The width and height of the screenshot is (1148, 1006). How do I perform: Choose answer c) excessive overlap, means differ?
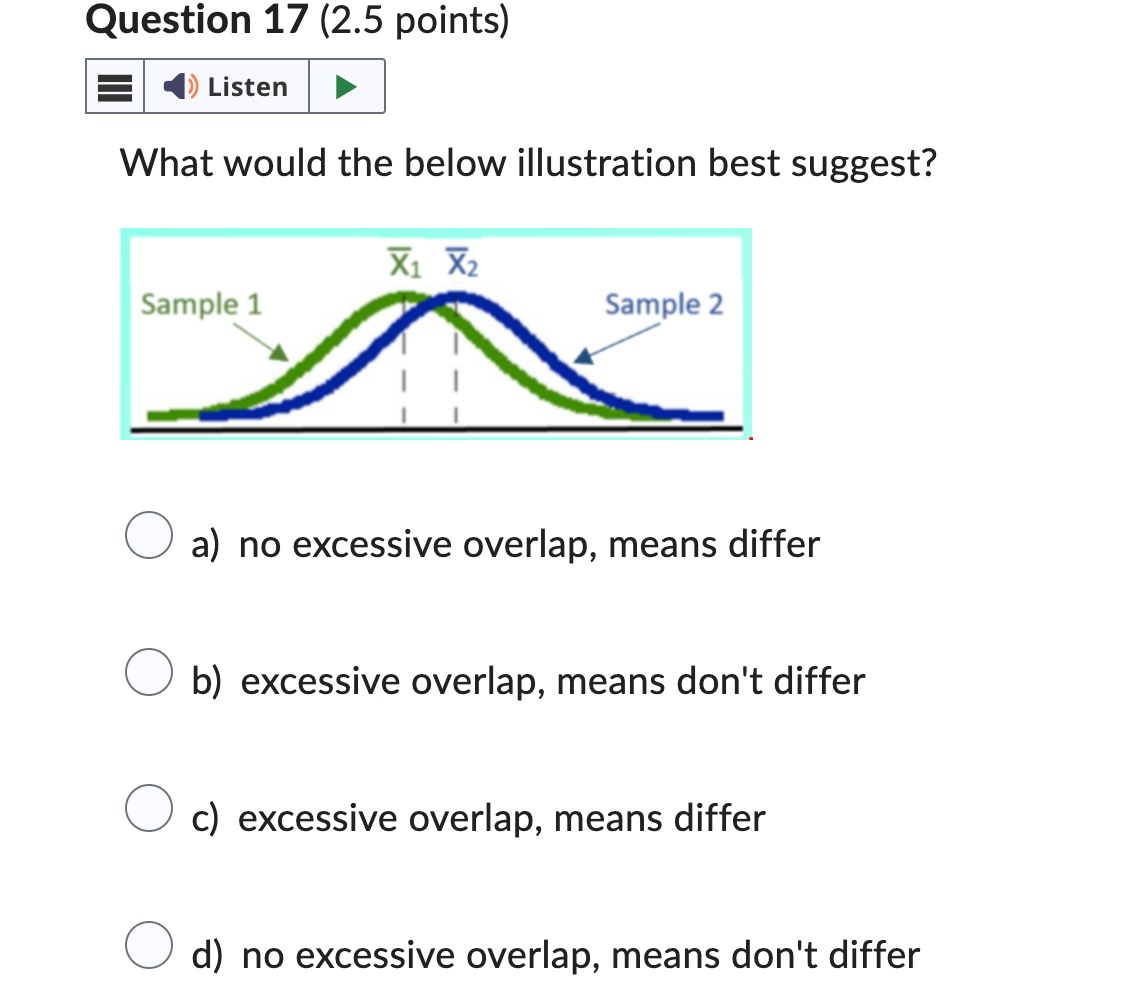148,810
